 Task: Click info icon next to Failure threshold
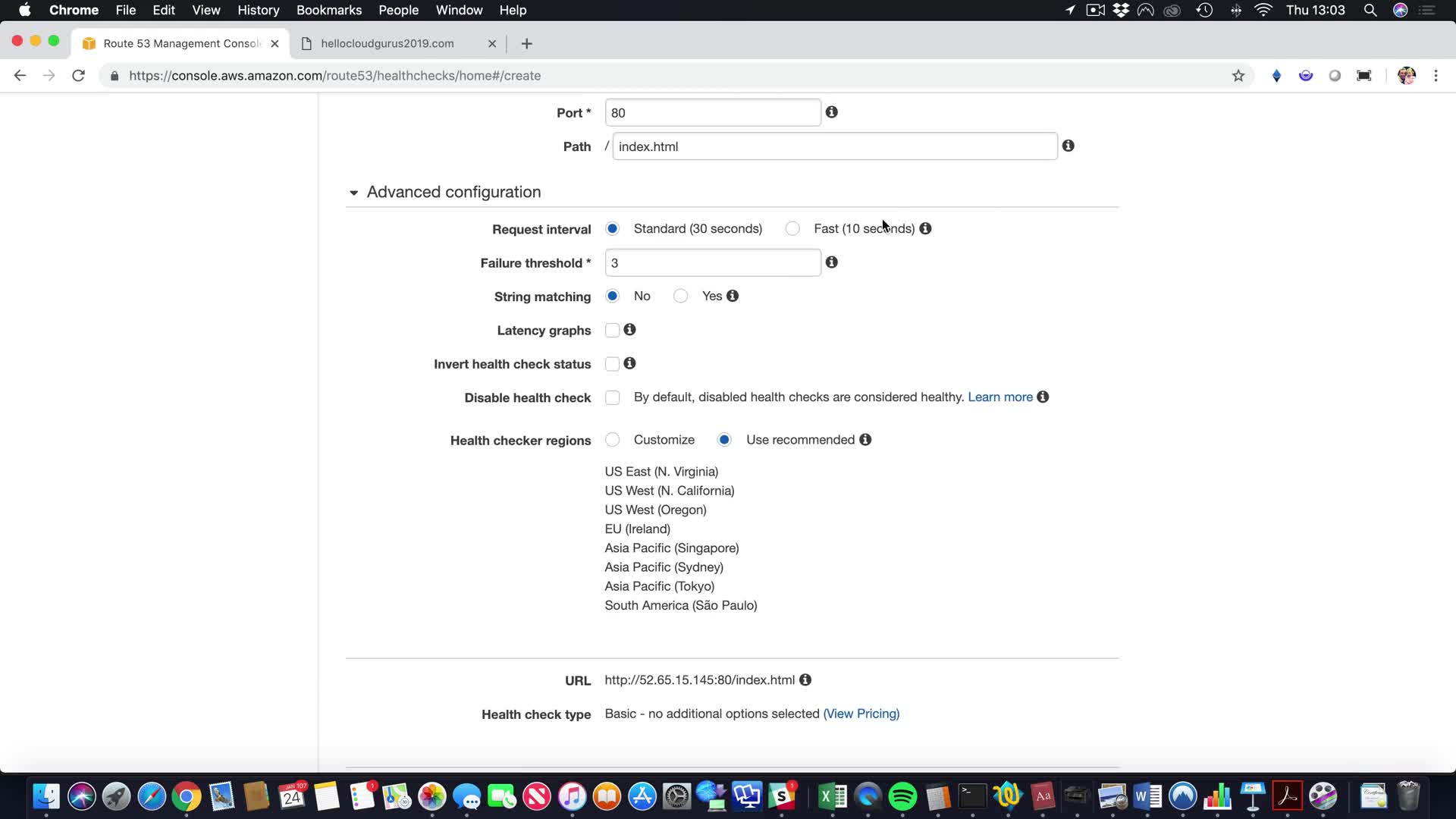click(x=831, y=262)
